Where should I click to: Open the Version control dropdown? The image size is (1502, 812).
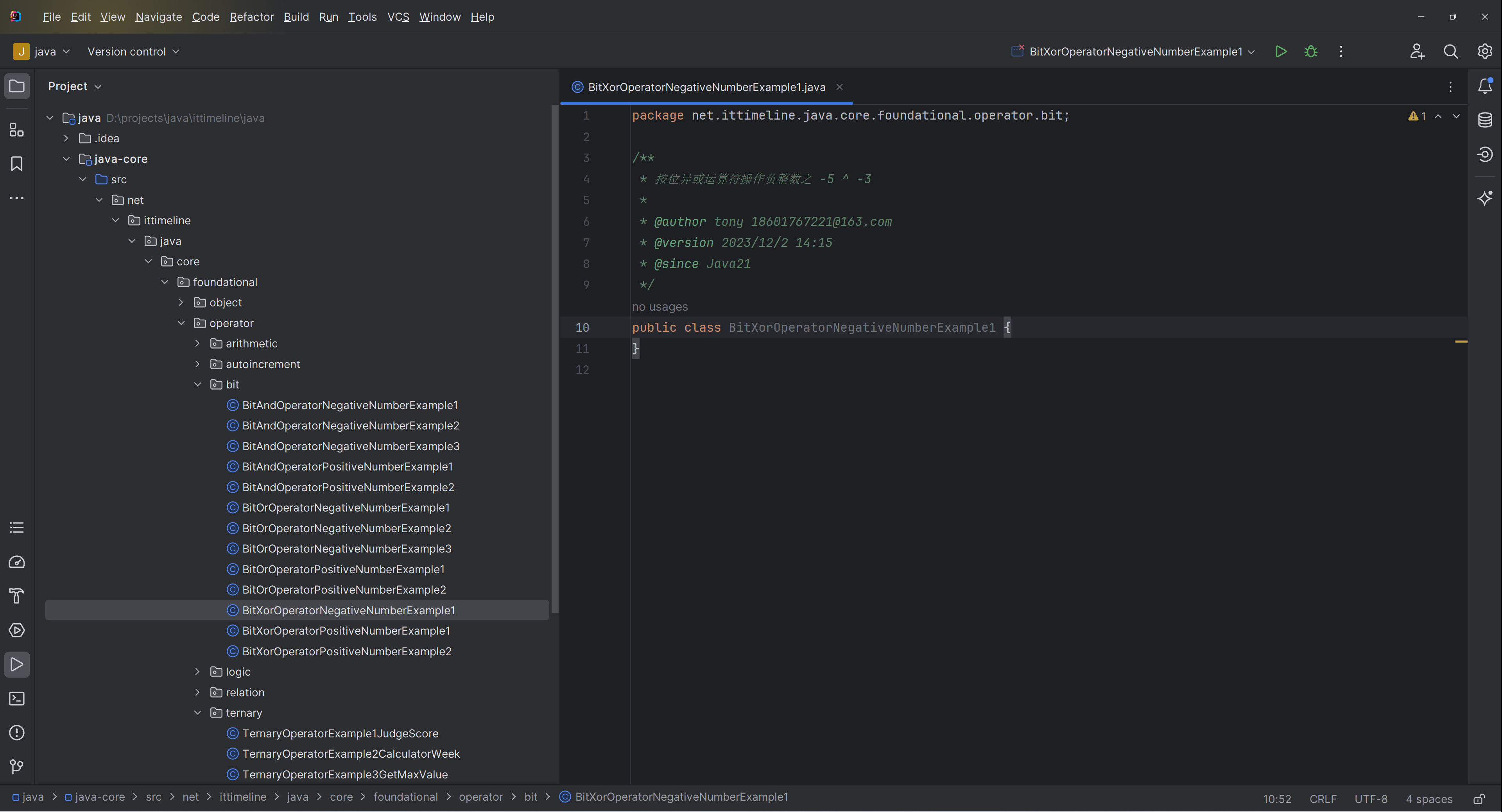134,51
